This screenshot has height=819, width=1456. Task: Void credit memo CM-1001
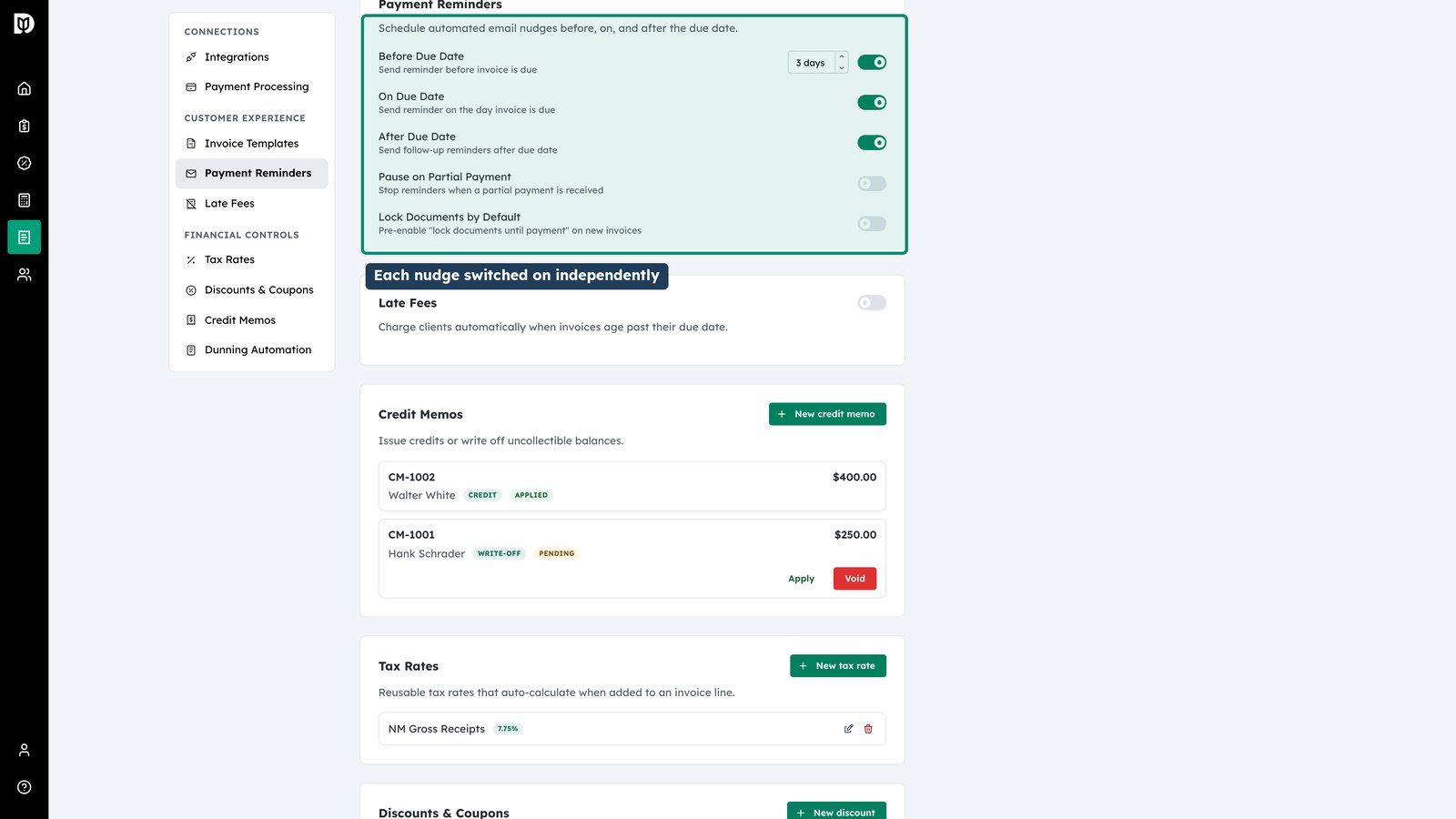click(x=854, y=579)
